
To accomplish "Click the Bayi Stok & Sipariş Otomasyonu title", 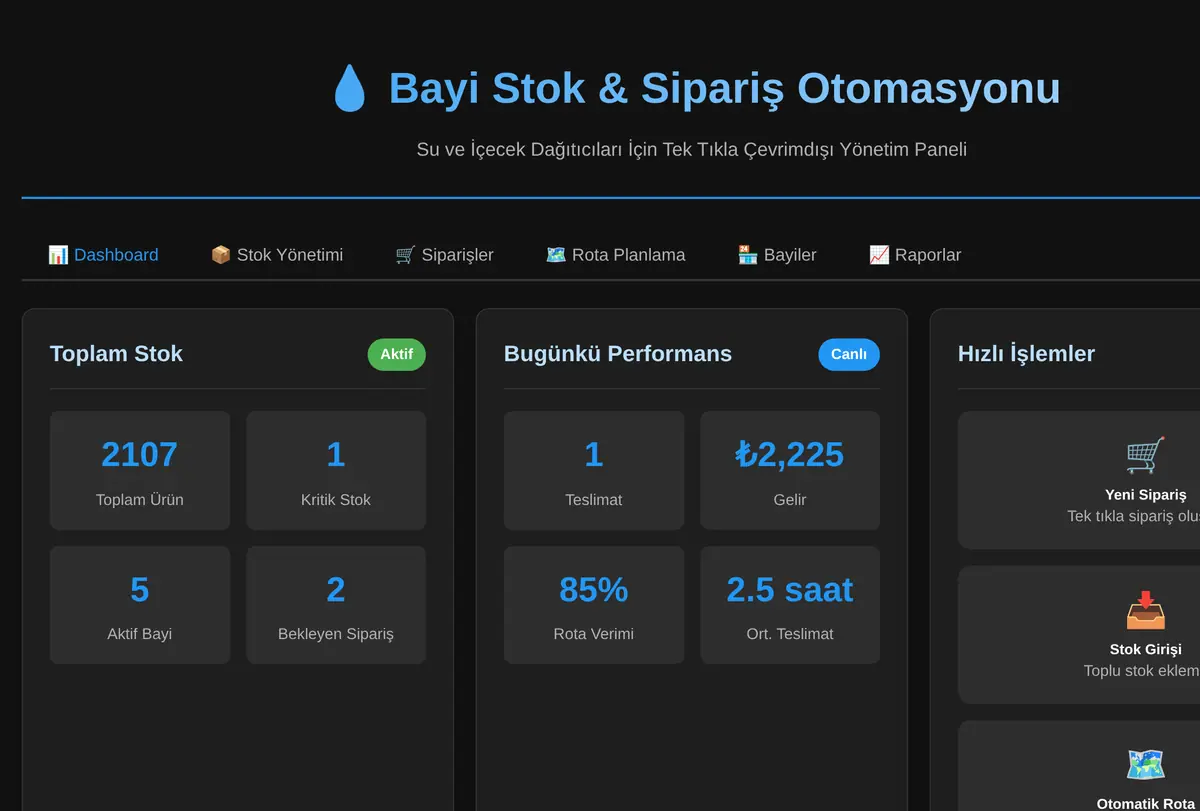I will pyautogui.click(x=724, y=88).
